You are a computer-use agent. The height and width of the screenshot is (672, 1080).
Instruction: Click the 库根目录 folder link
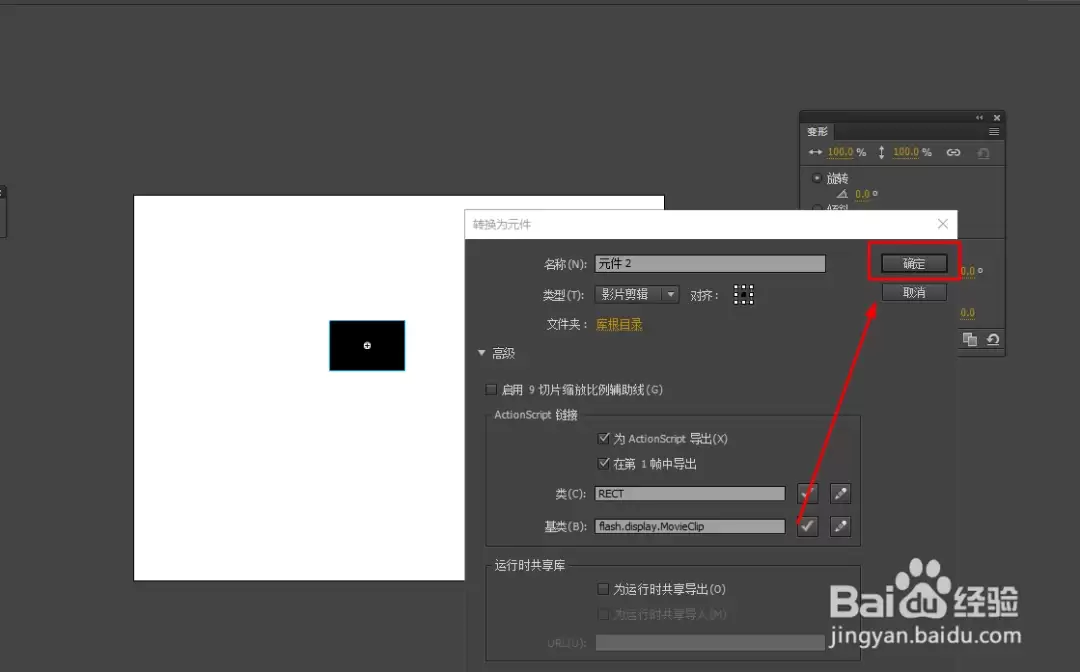click(619, 324)
